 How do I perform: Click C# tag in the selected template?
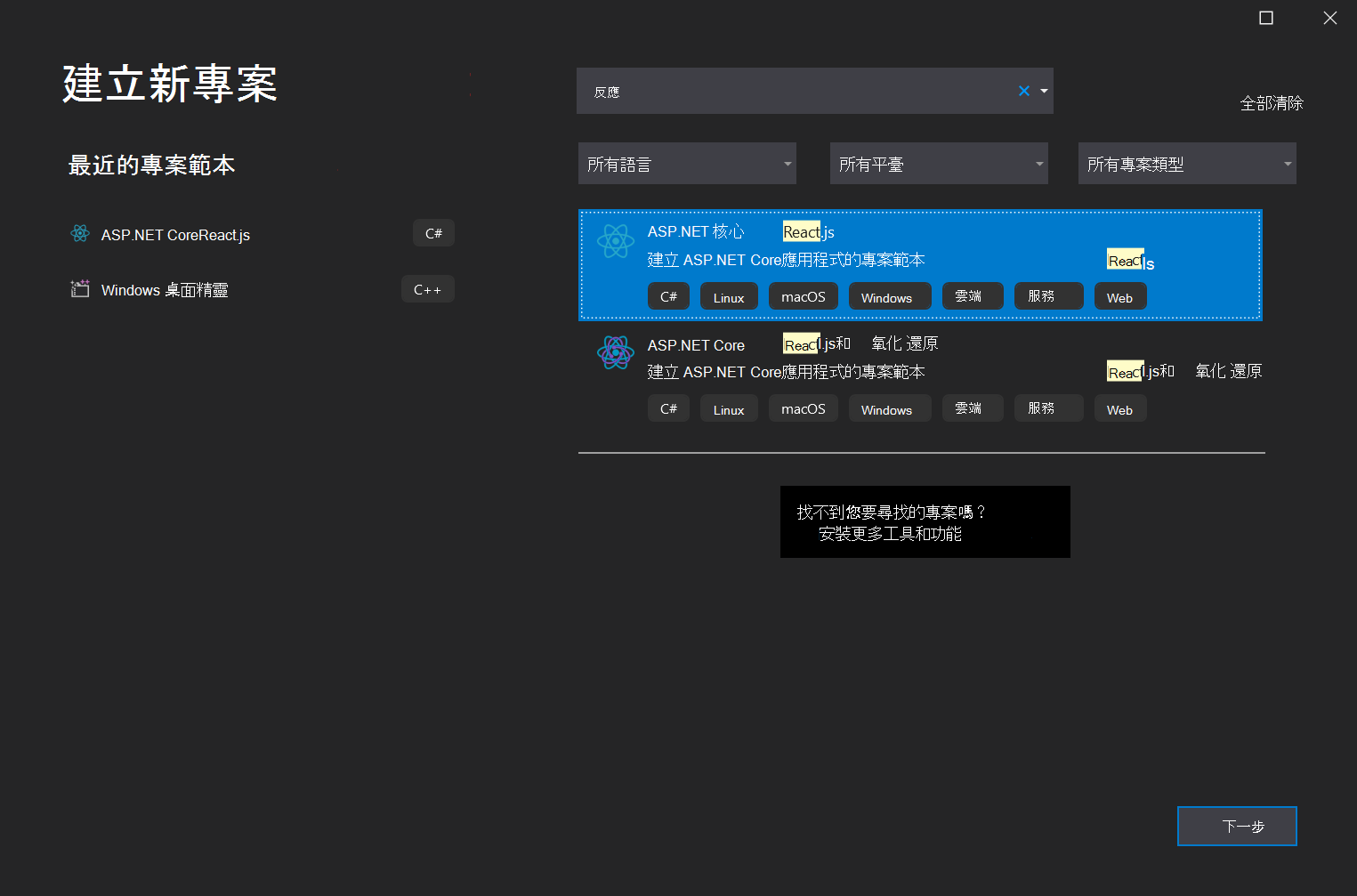[668, 296]
